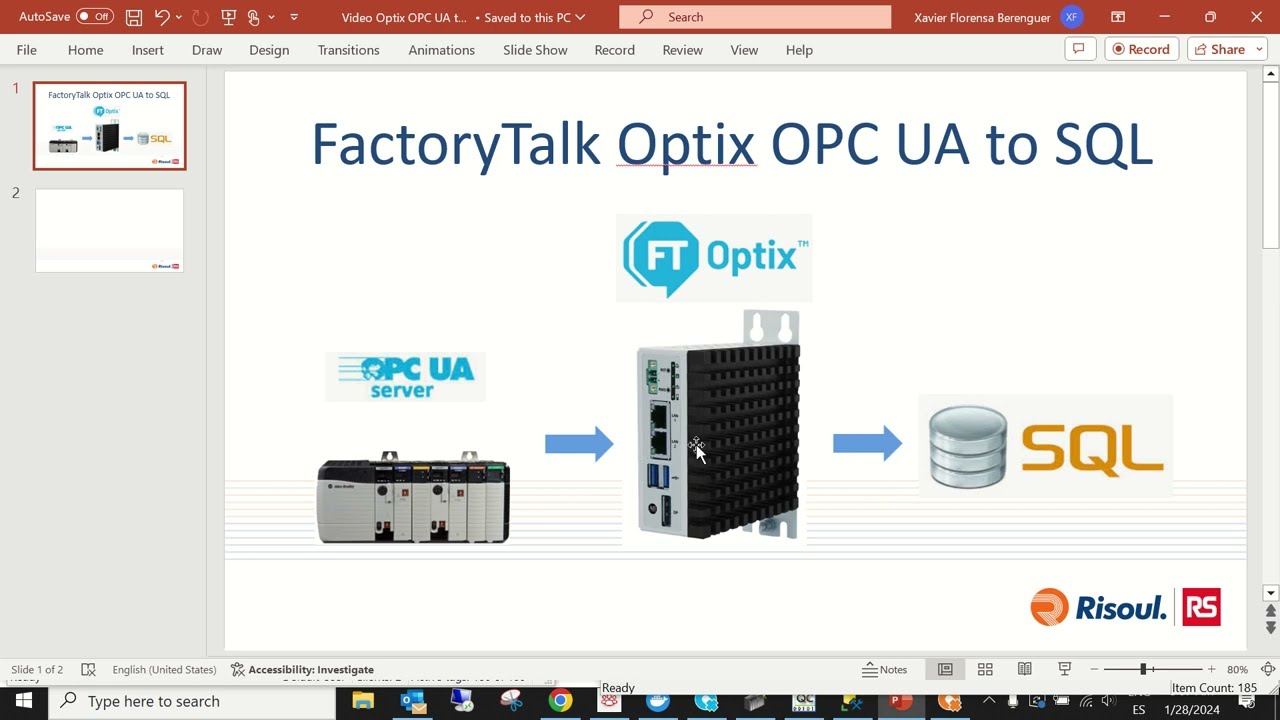Go to the Record ribbon tab

tap(614, 50)
